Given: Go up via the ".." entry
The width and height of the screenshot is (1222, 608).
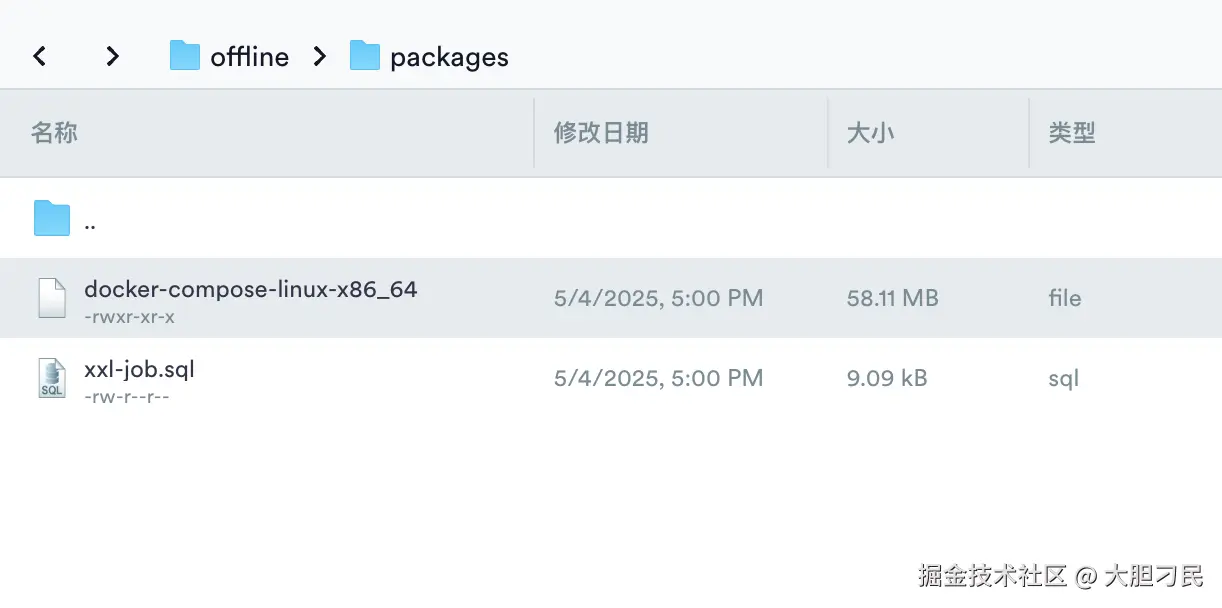Looking at the screenshot, I should click(x=90, y=223).
